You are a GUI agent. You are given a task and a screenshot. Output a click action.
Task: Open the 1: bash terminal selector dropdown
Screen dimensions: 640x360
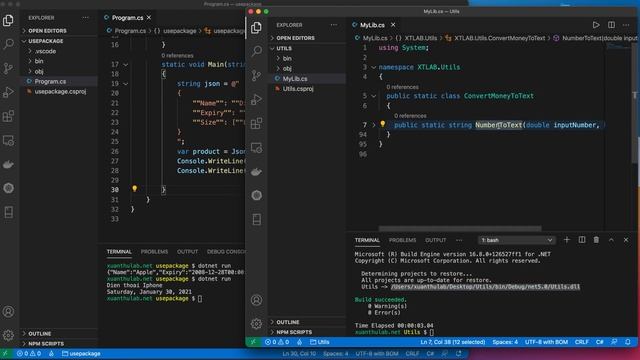tap(516, 240)
